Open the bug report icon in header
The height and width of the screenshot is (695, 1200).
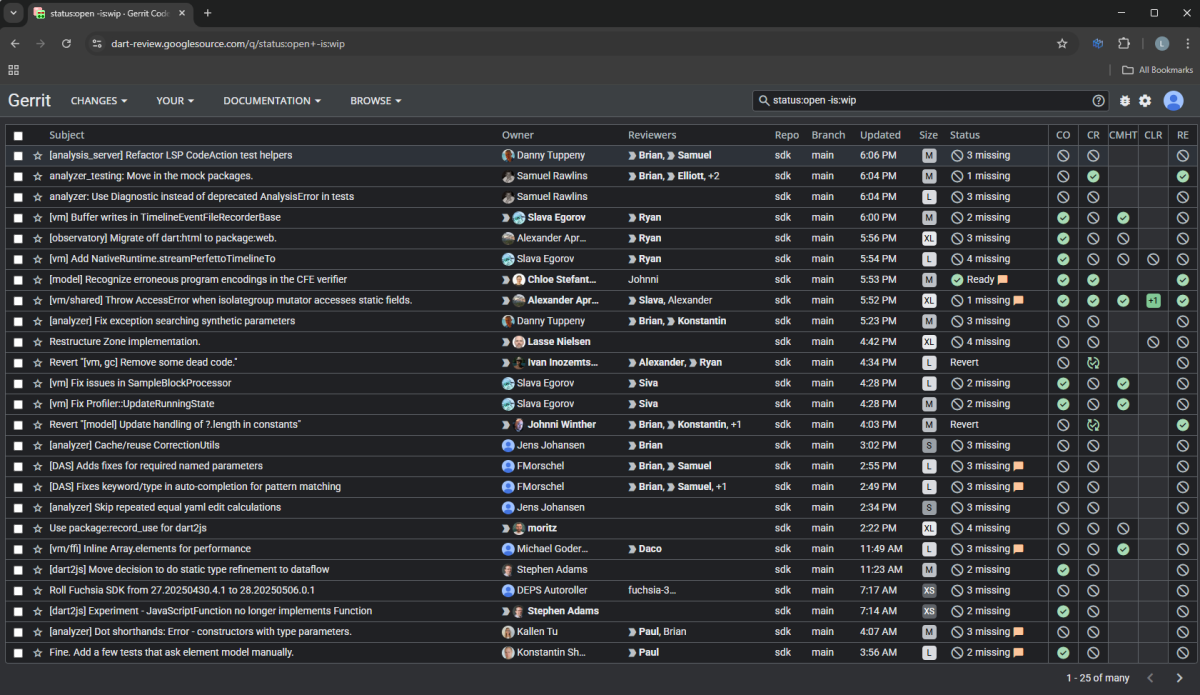click(x=1125, y=101)
